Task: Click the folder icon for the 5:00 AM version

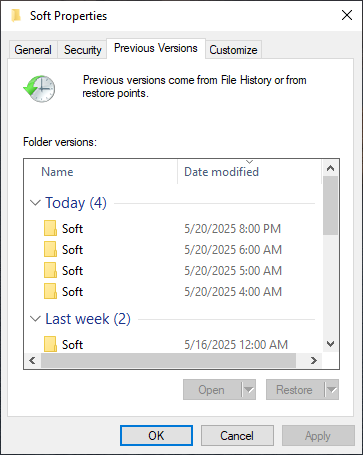Action: (x=50, y=271)
